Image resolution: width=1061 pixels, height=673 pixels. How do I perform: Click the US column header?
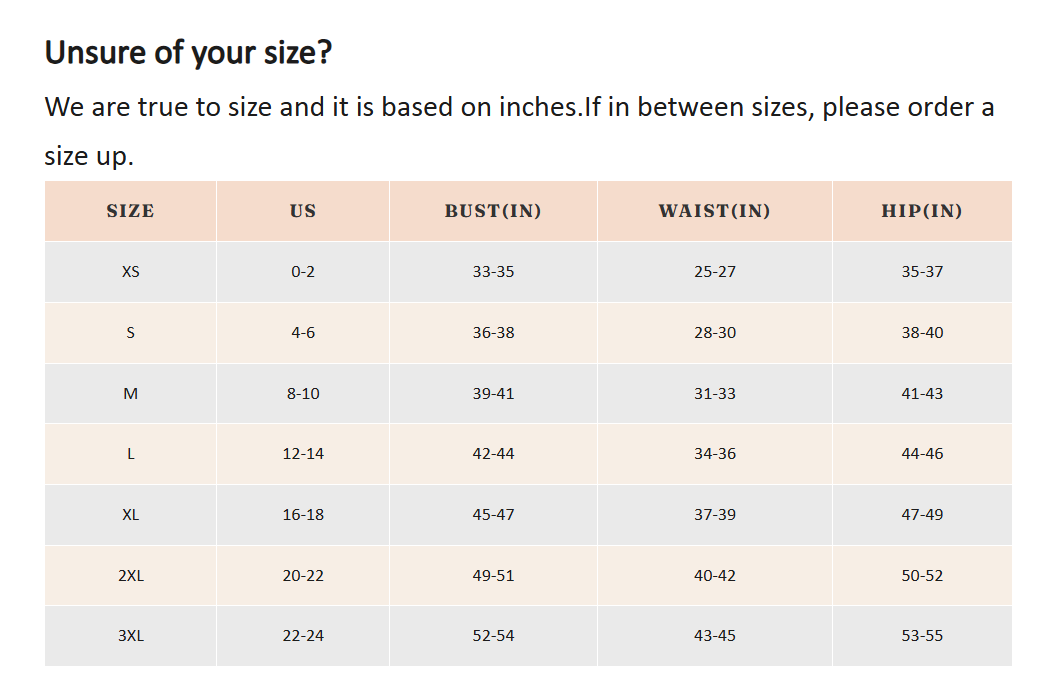[303, 211]
